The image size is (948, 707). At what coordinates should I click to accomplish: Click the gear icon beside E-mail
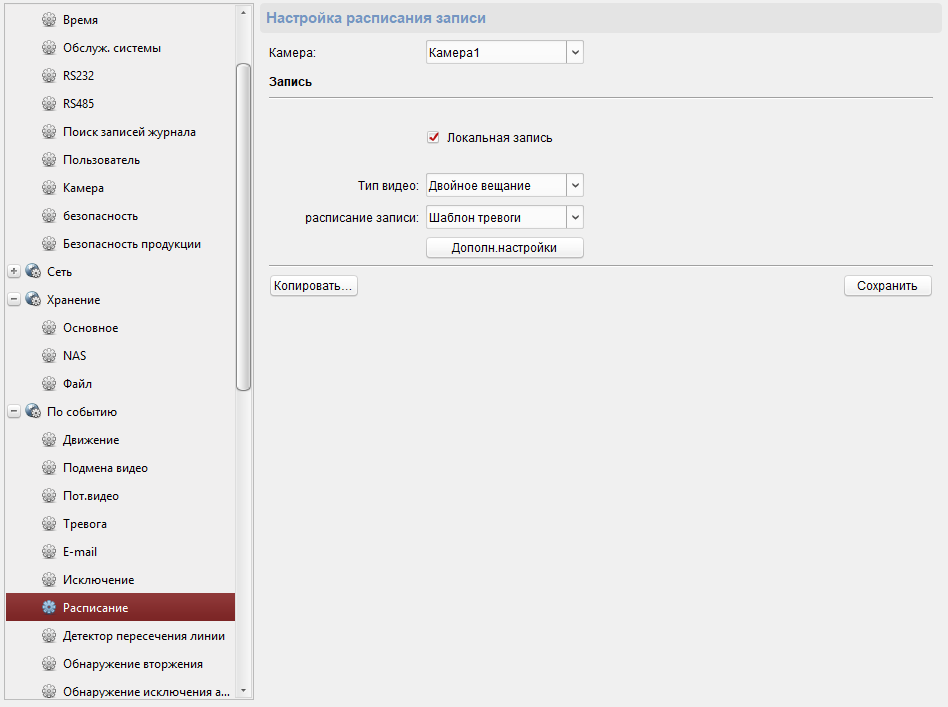click(49, 552)
